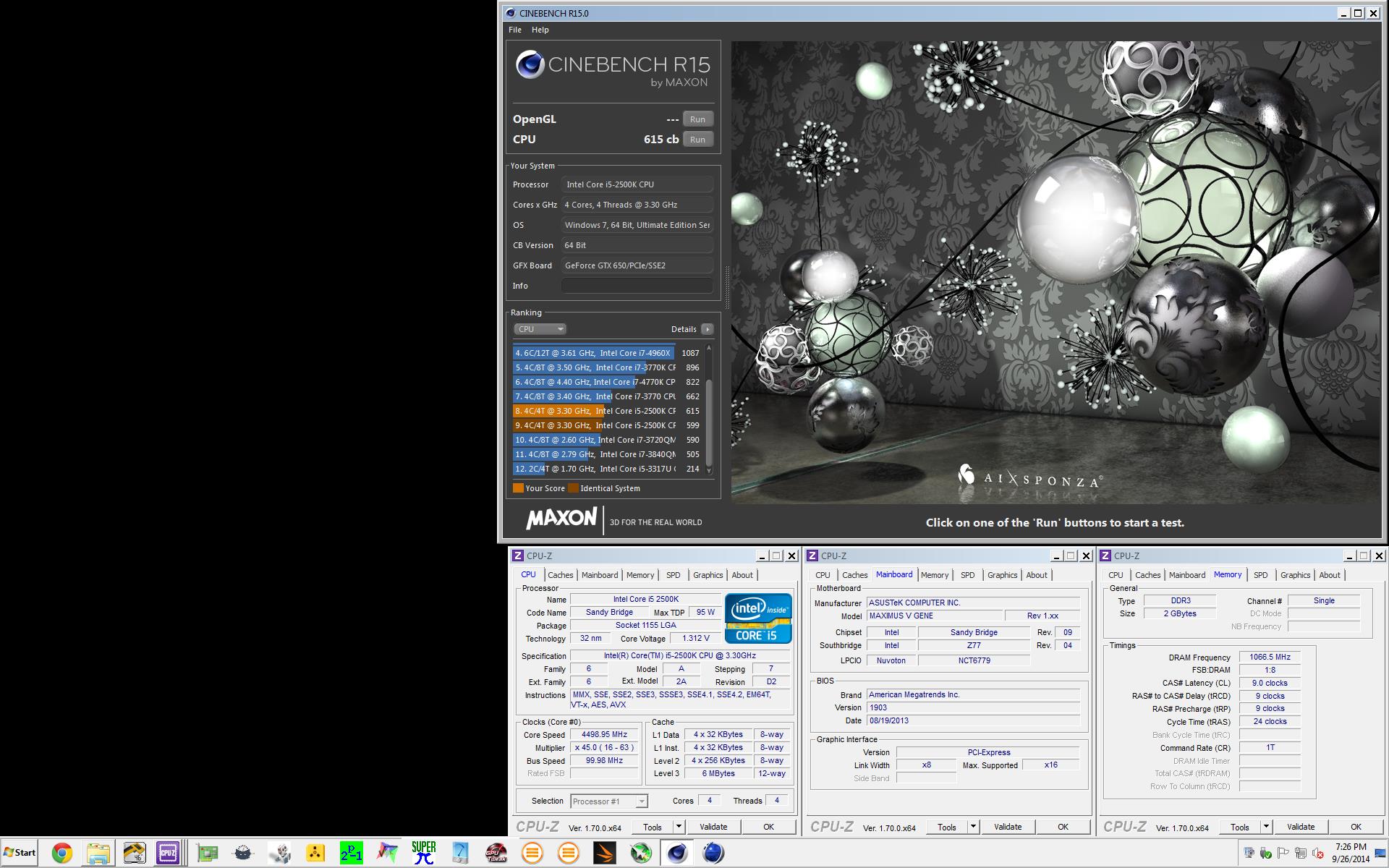Screen dimensions: 1389x868
Task: Select ranking row 10 Intel Core i7-3720QM
Action: click(x=606, y=440)
